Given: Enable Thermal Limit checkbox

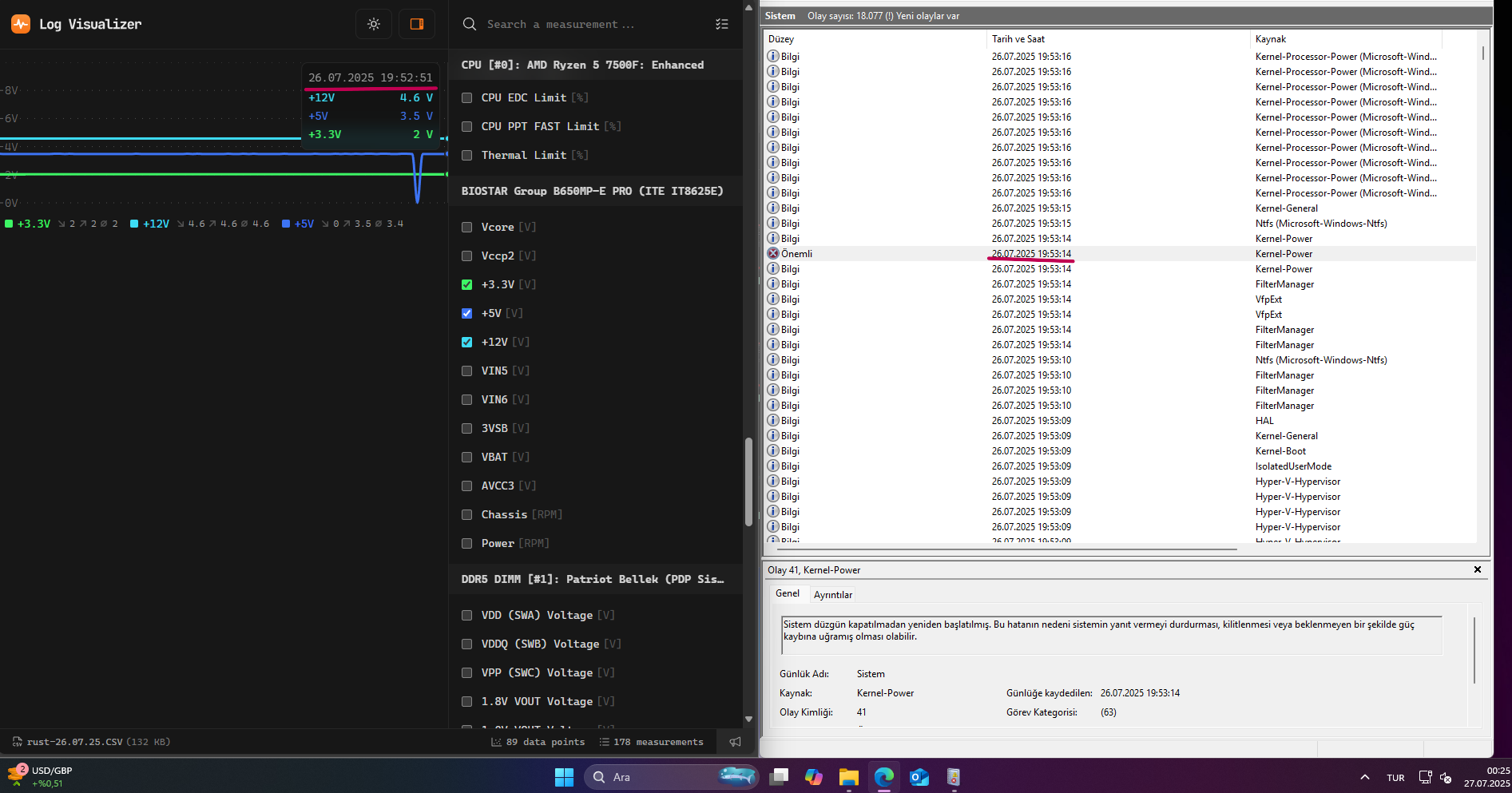Looking at the screenshot, I should pos(467,155).
